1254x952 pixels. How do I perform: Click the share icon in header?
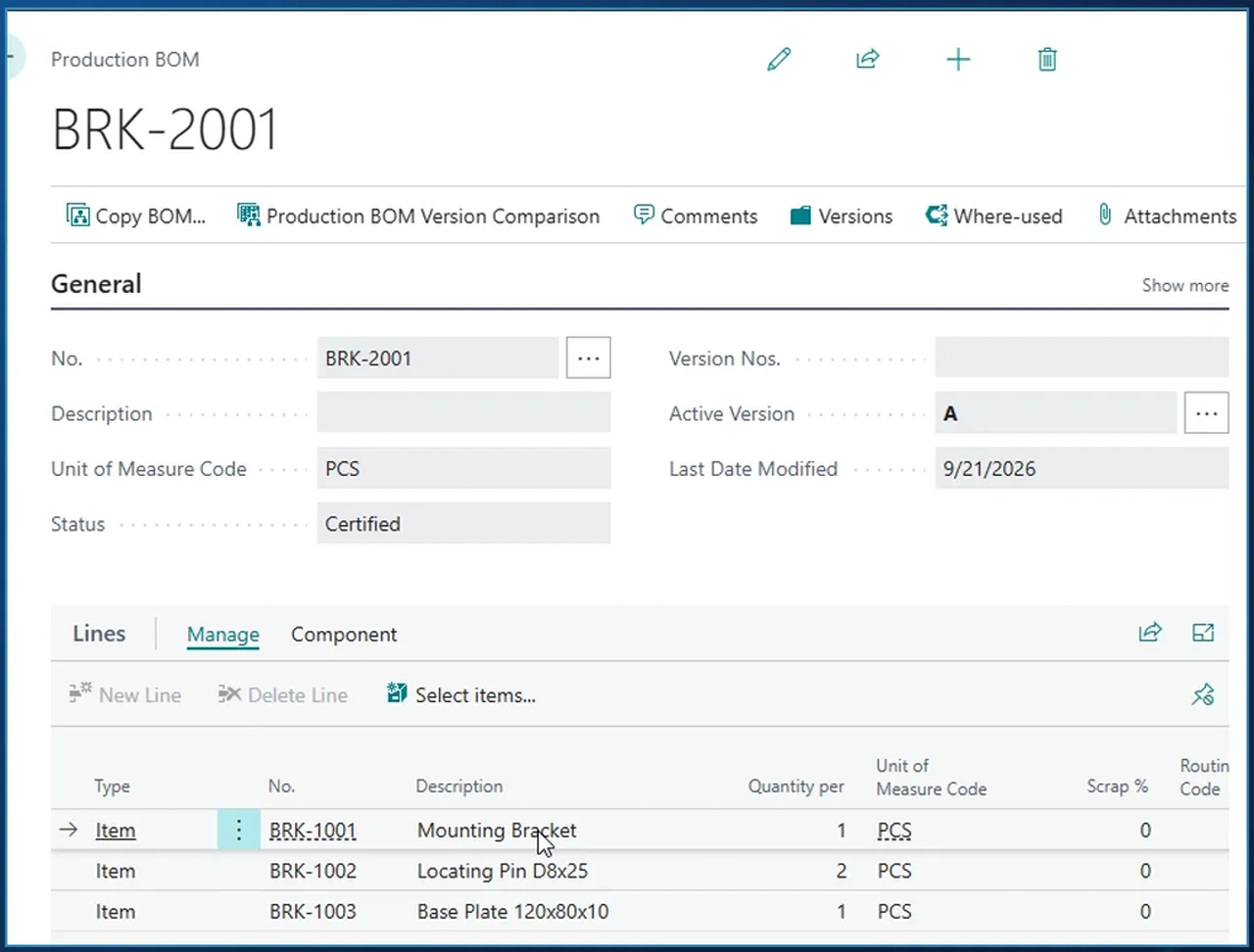click(x=868, y=60)
